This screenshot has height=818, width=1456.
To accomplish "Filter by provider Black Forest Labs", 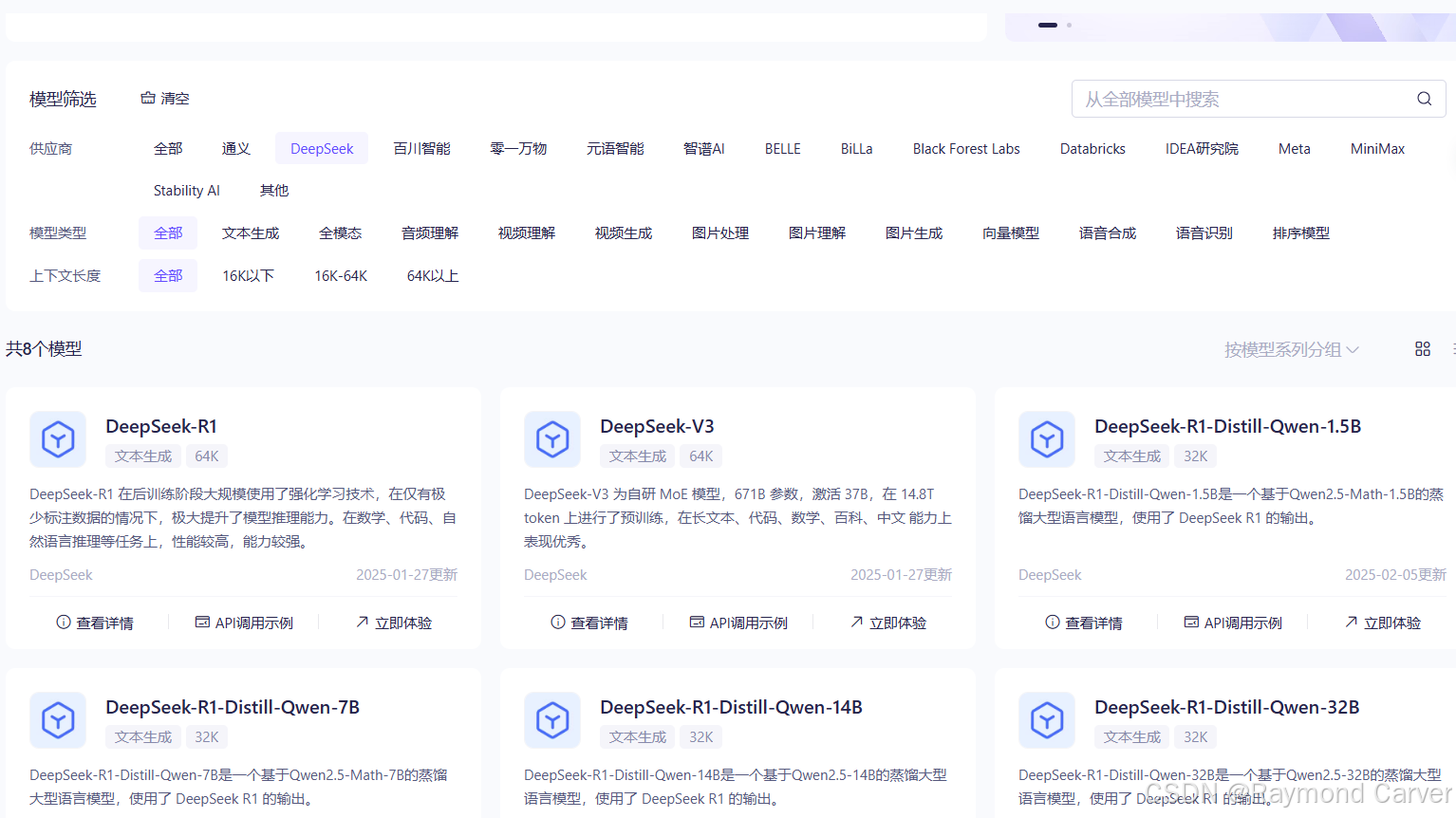I will [966, 148].
